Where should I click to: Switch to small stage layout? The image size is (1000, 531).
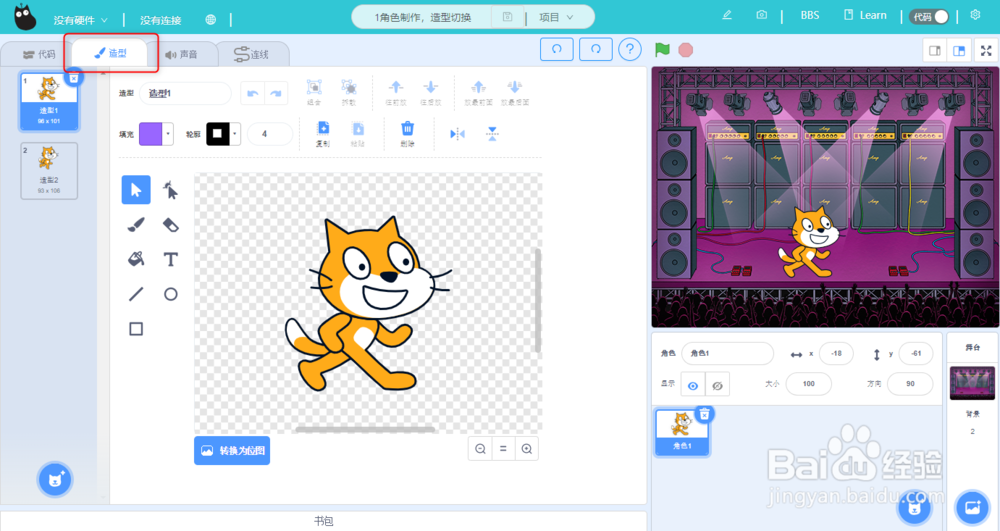(x=935, y=51)
